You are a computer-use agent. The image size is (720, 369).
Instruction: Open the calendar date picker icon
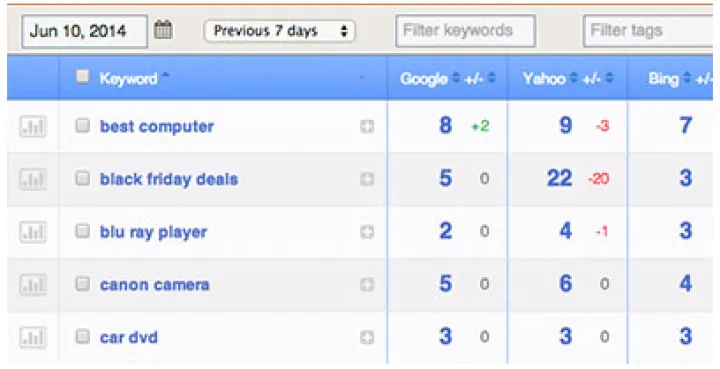[x=163, y=30]
